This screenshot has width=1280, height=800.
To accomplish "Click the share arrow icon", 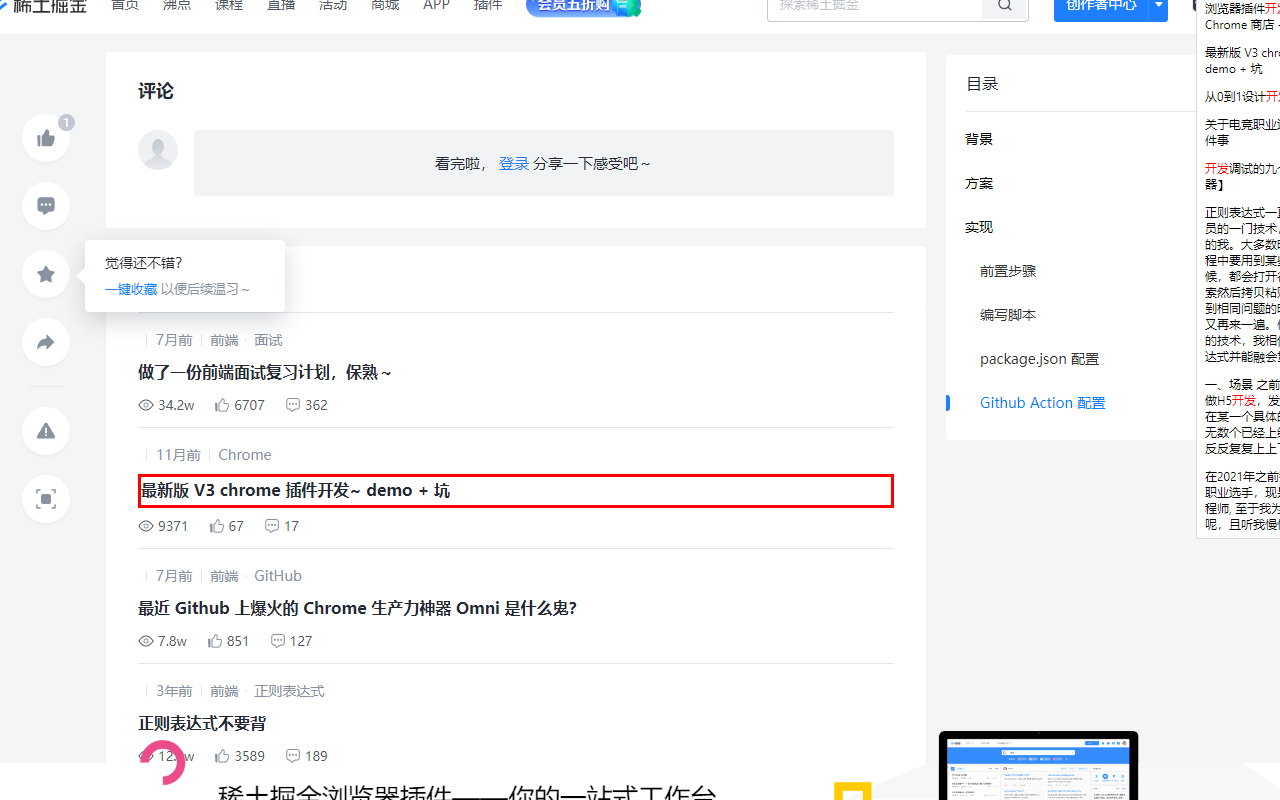I will pos(46,342).
